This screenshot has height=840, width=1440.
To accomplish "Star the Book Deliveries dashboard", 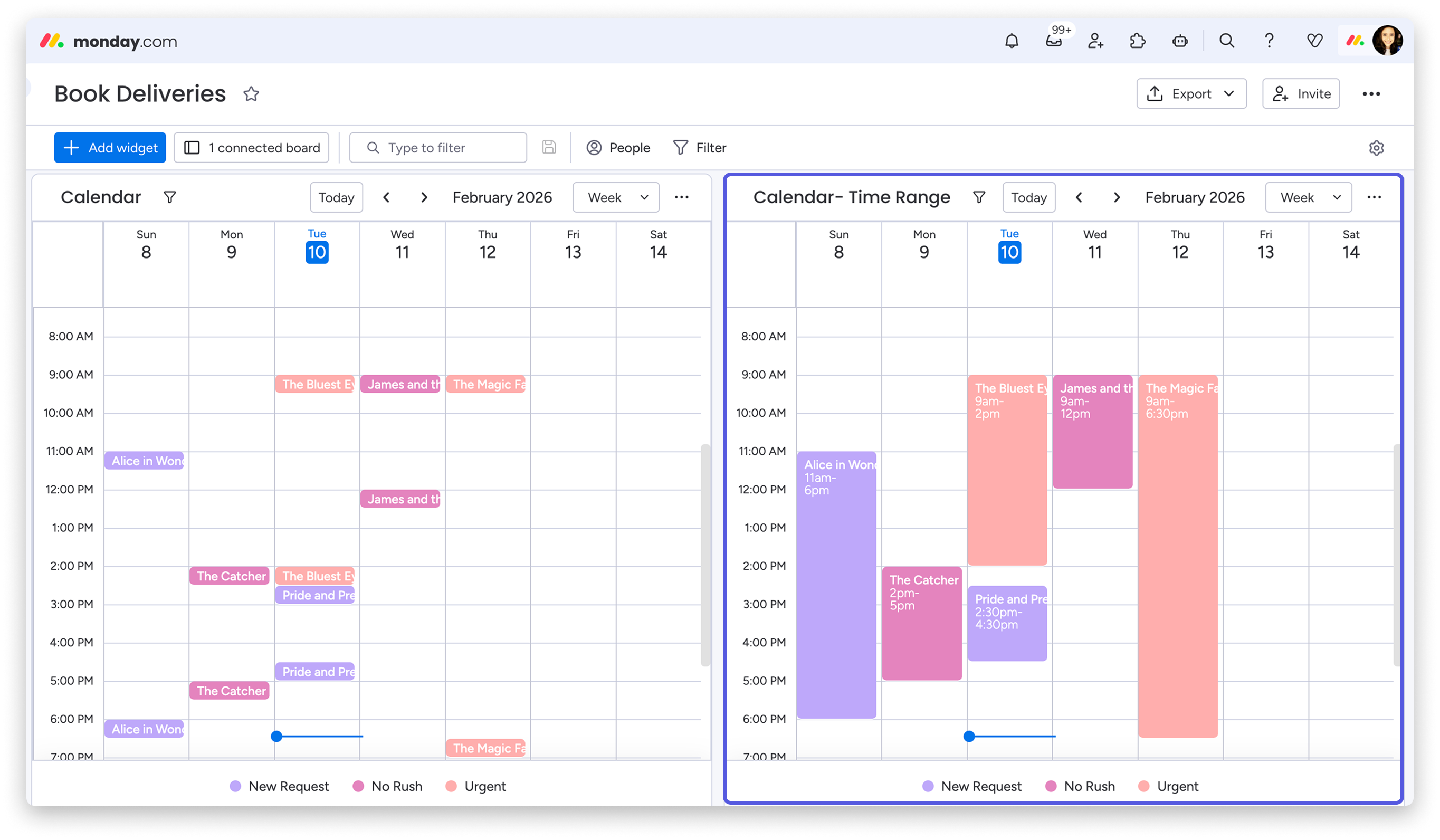I will coord(251,94).
